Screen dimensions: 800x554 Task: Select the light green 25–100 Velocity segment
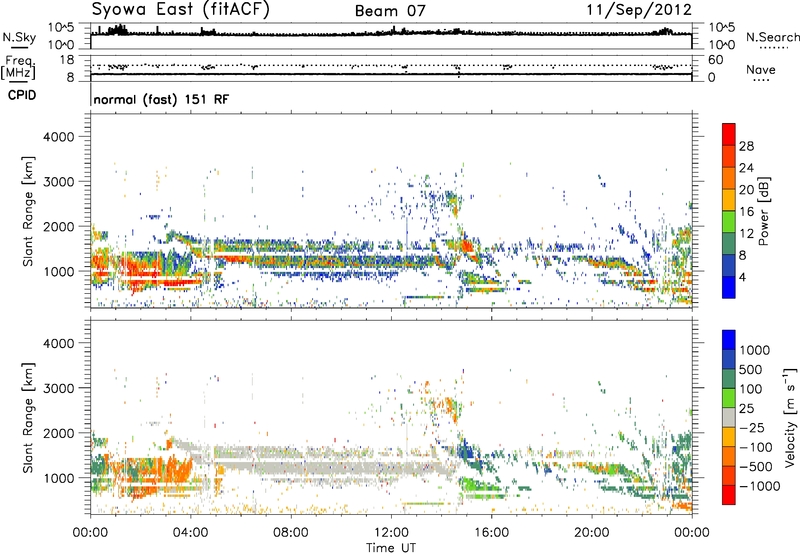729,399
